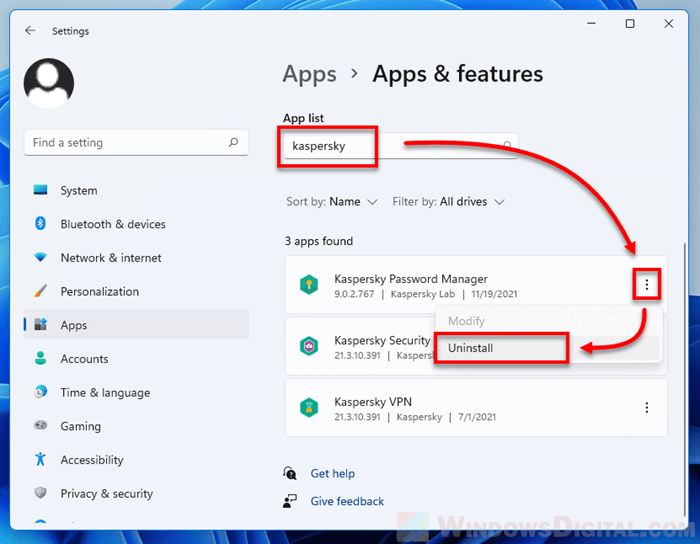700x544 pixels.
Task: Open the System settings page
Action: click(136, 190)
